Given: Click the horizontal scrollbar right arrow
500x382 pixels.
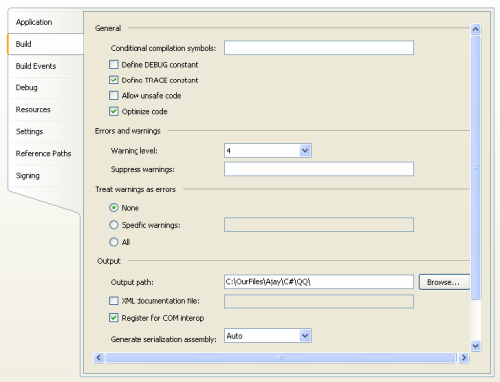Looking at the screenshot, I should click(464, 358).
